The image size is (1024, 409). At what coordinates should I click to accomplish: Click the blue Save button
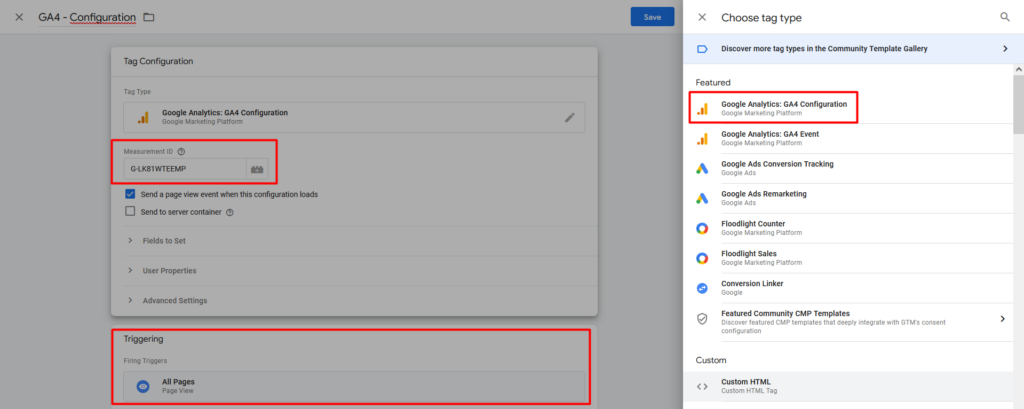click(x=652, y=17)
